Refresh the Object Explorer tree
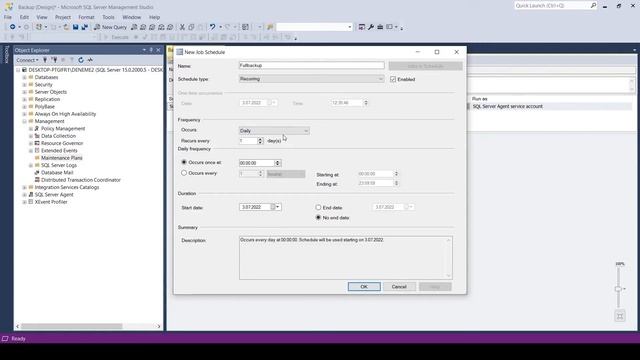The width and height of the screenshot is (640, 360). [81, 60]
